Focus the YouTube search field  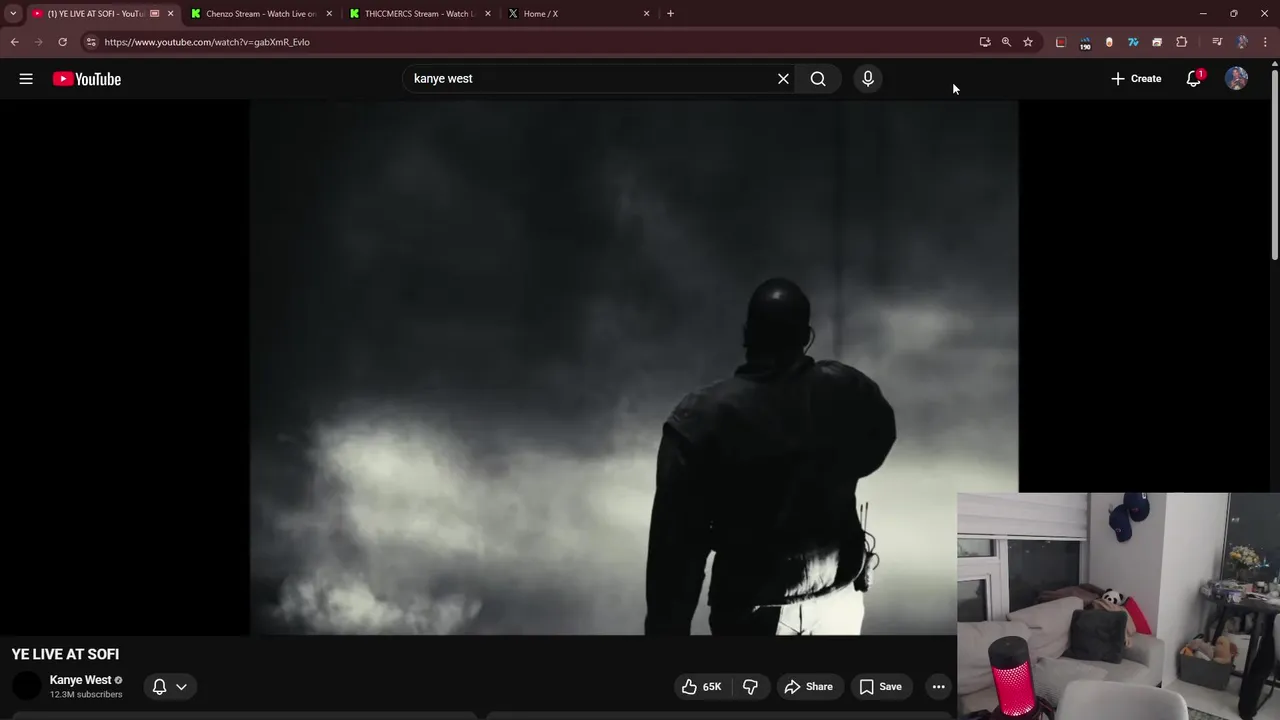point(590,79)
